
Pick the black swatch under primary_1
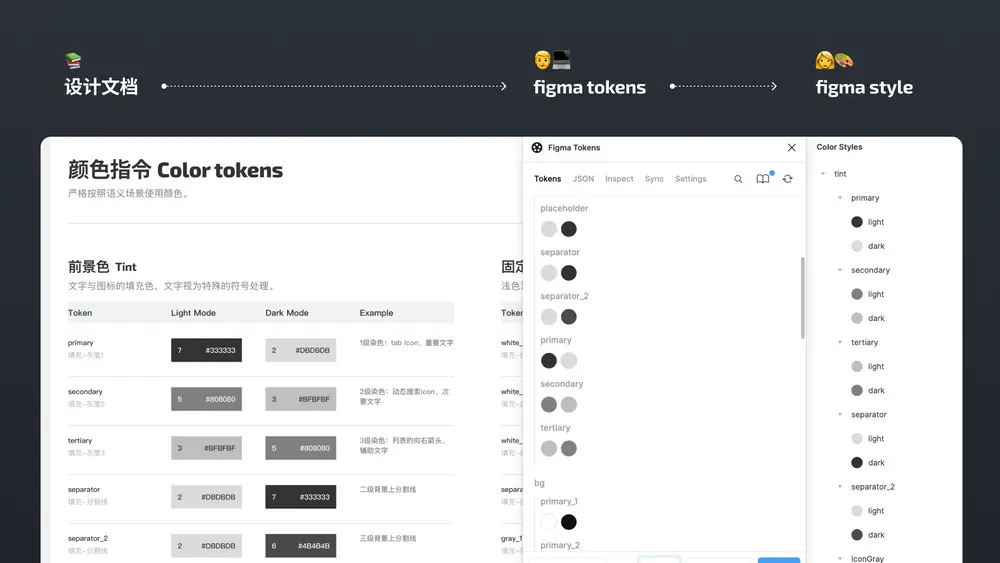569,522
